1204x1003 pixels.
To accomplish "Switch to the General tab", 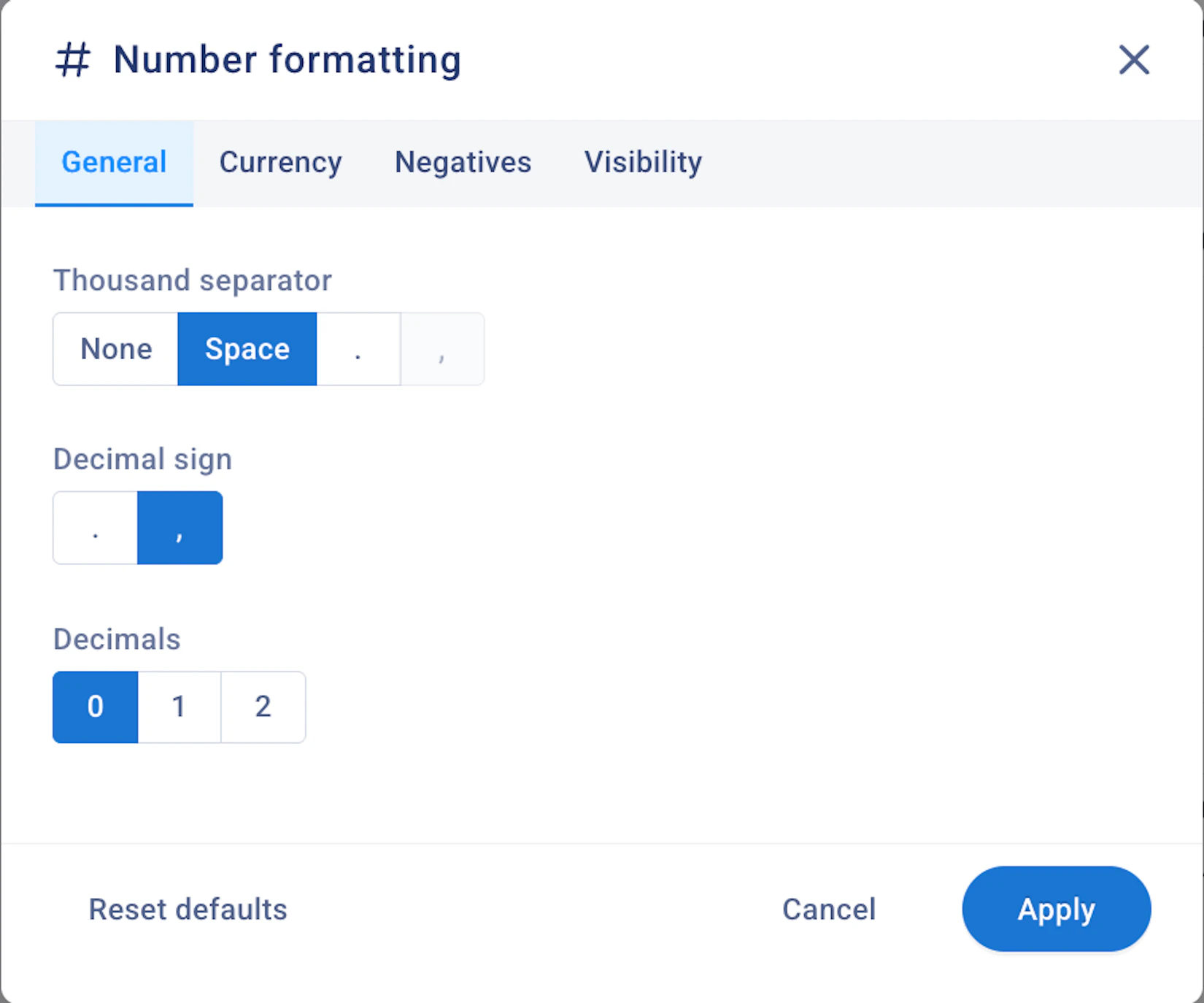I will 114,163.
